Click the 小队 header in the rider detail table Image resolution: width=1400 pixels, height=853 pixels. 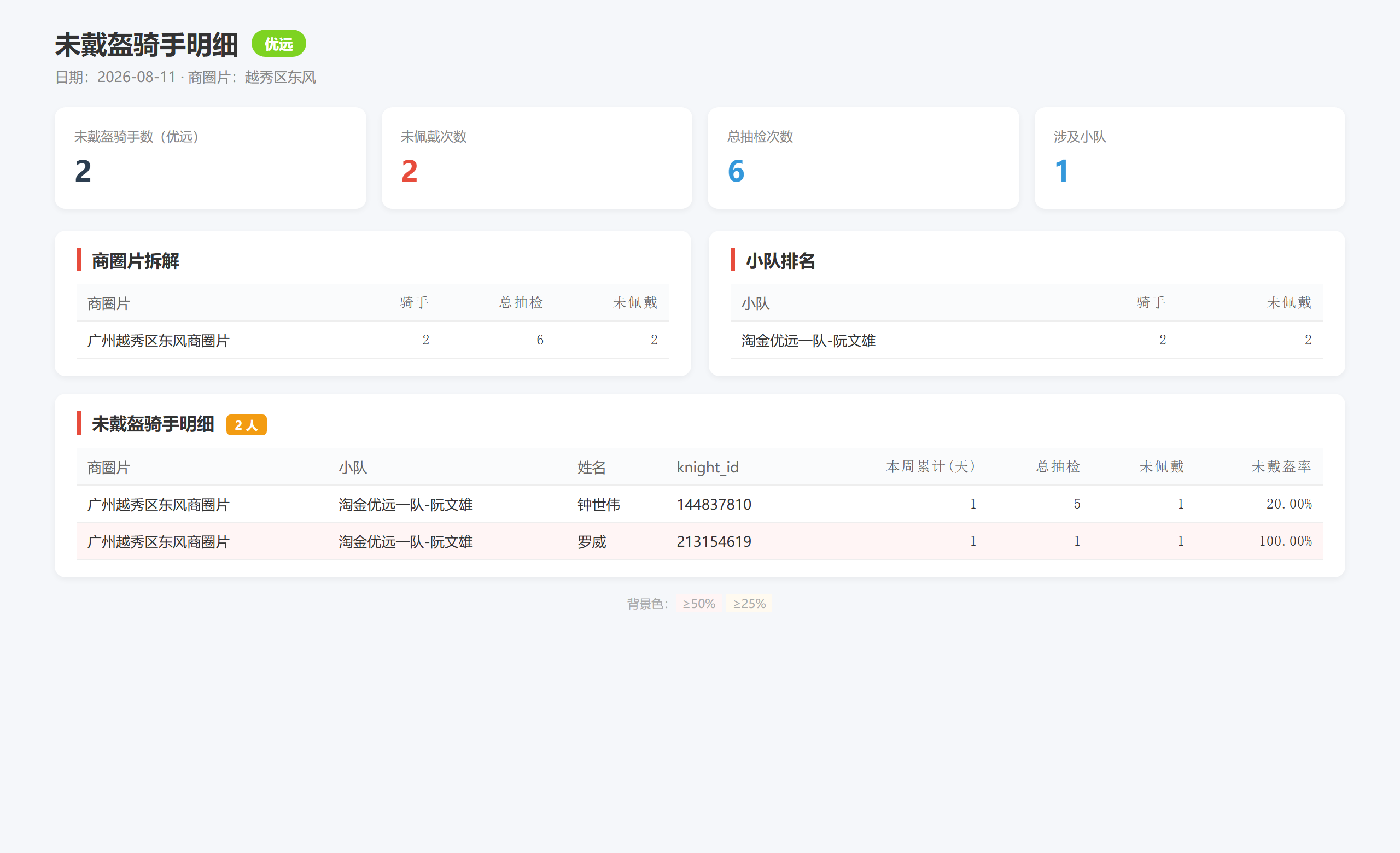[353, 468]
